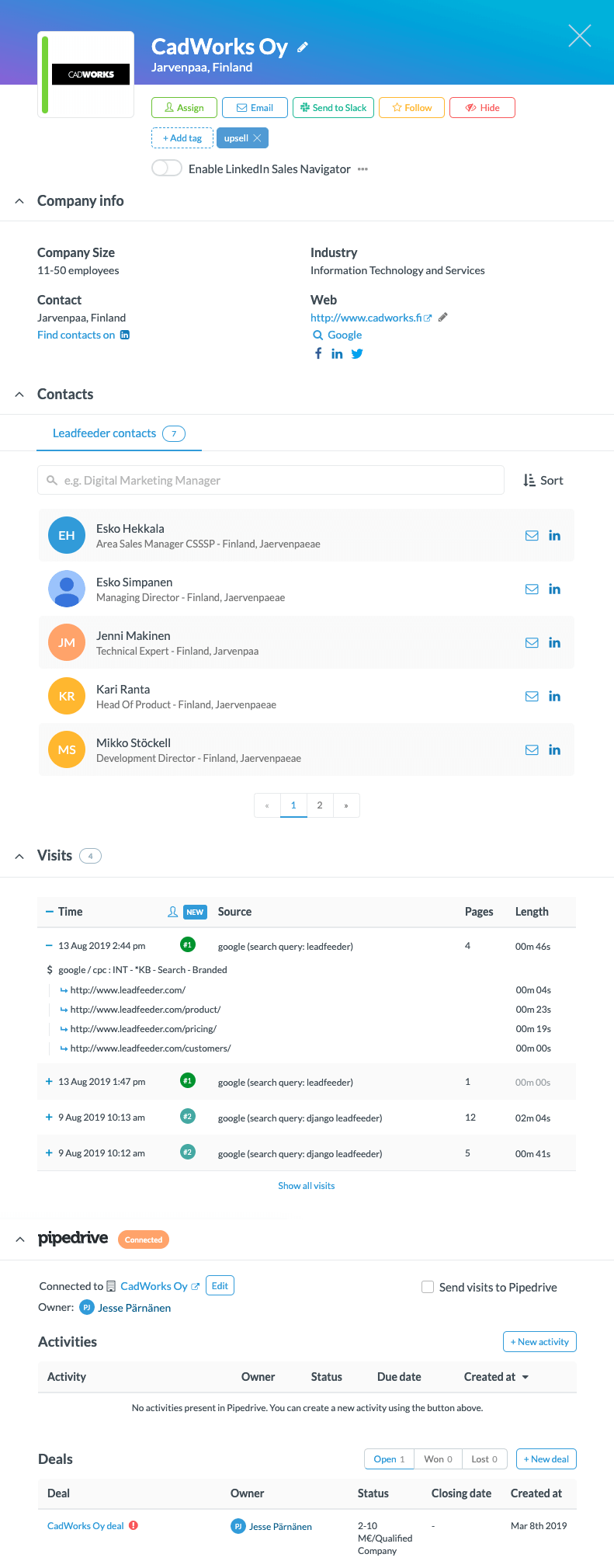The height and width of the screenshot is (1568, 614).
Task: Email Kari Ranta
Action: click(532, 696)
